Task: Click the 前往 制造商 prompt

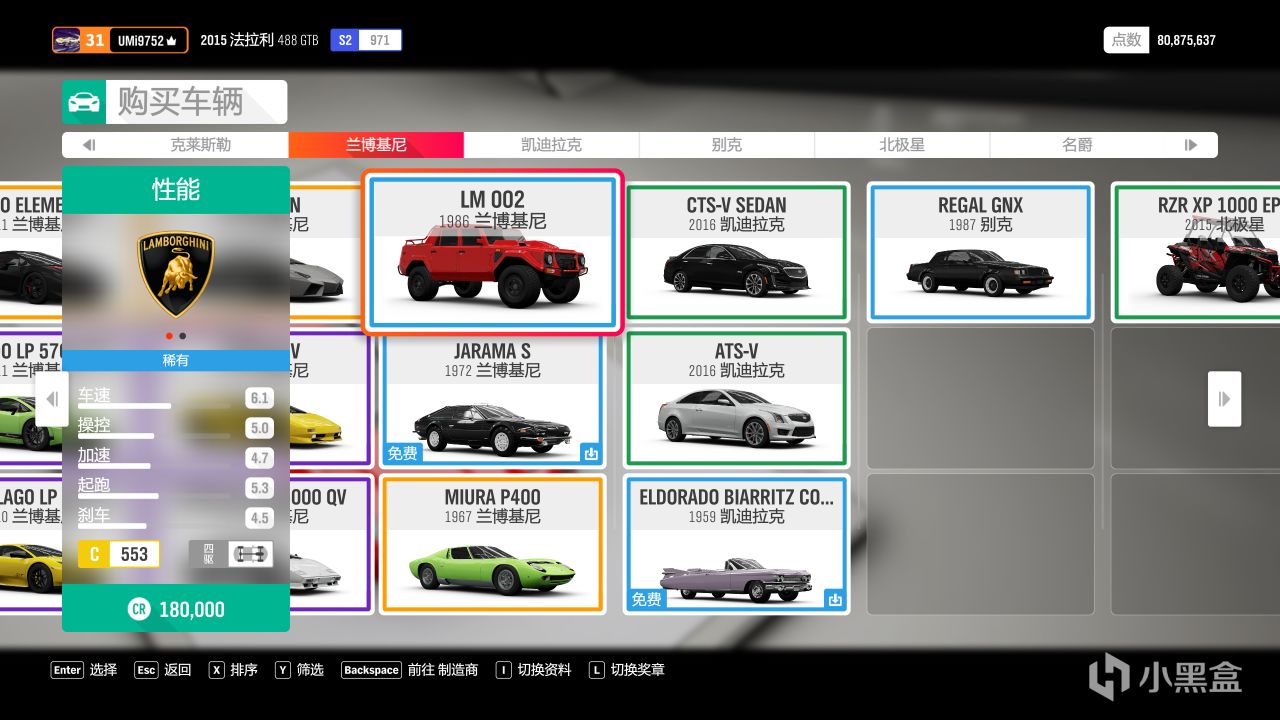Action: [443, 670]
